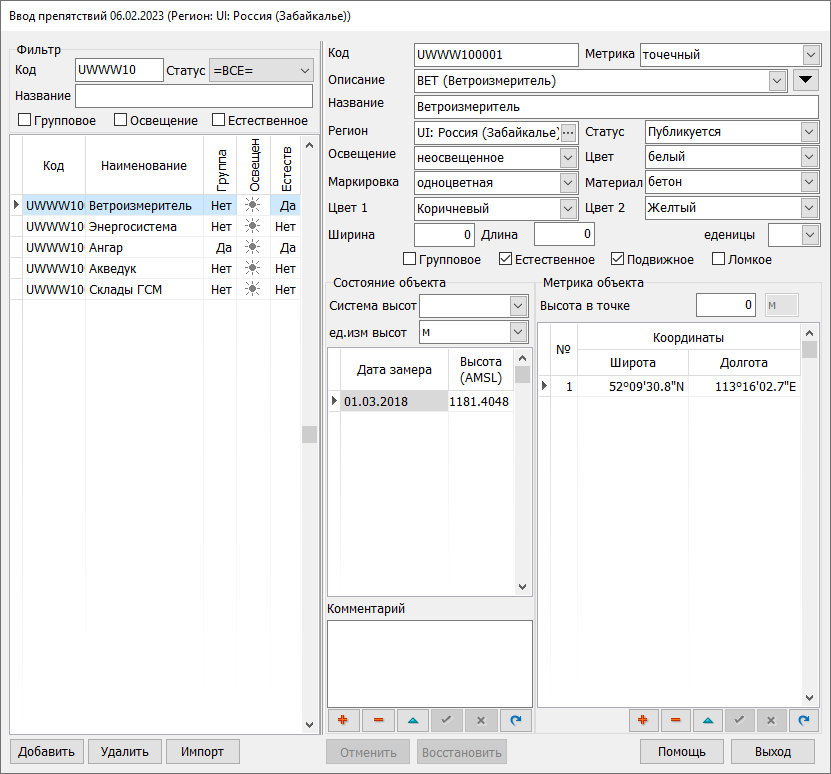831x774 pixels.
Task: Enable the Групповое checkbox in the filter
Action: pos(25,121)
